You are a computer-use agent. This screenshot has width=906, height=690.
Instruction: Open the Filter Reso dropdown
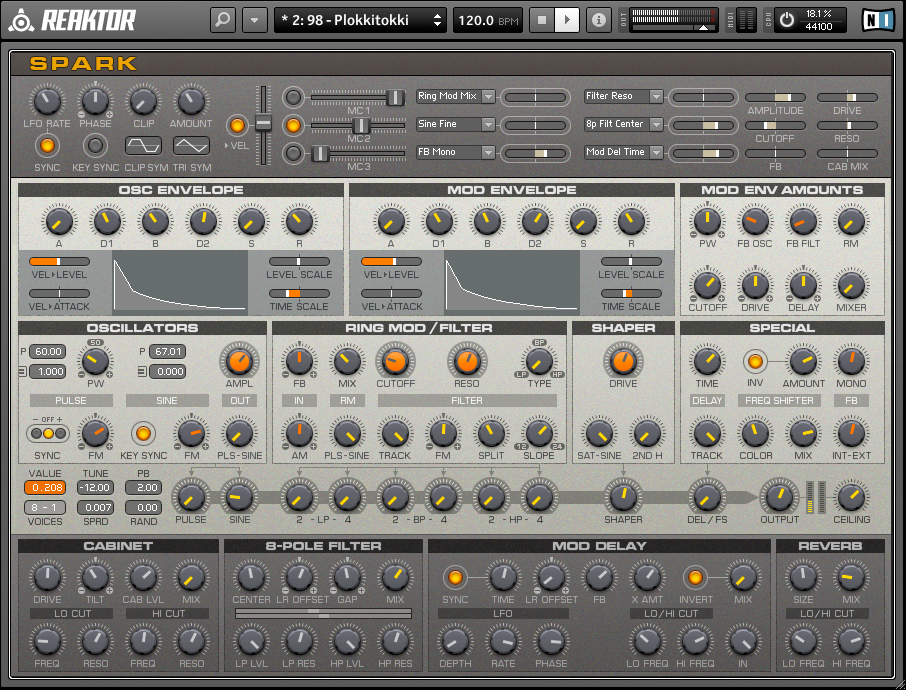pos(623,96)
